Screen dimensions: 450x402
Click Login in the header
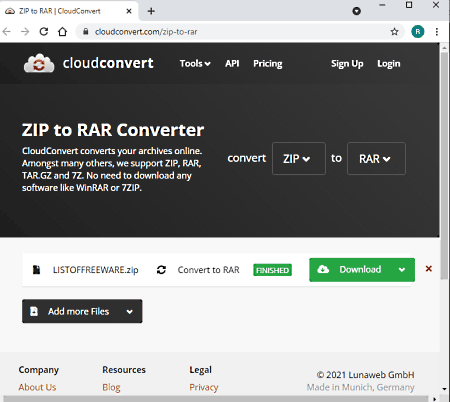click(x=389, y=64)
